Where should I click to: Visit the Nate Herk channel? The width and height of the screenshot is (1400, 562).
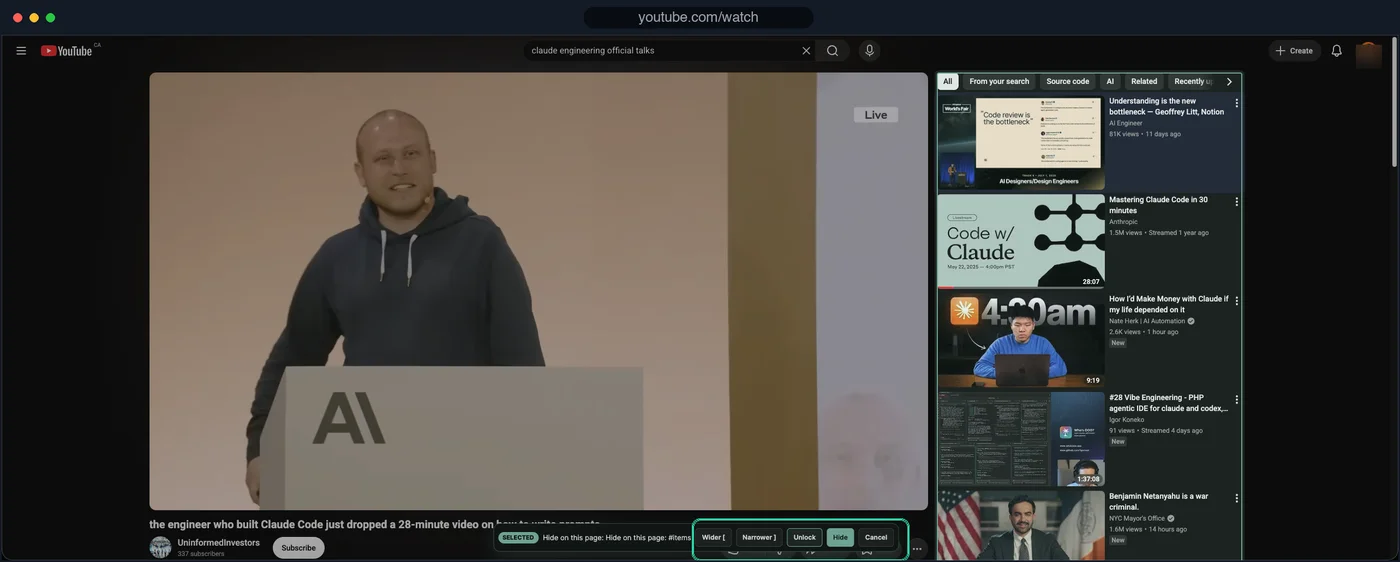tap(1147, 321)
